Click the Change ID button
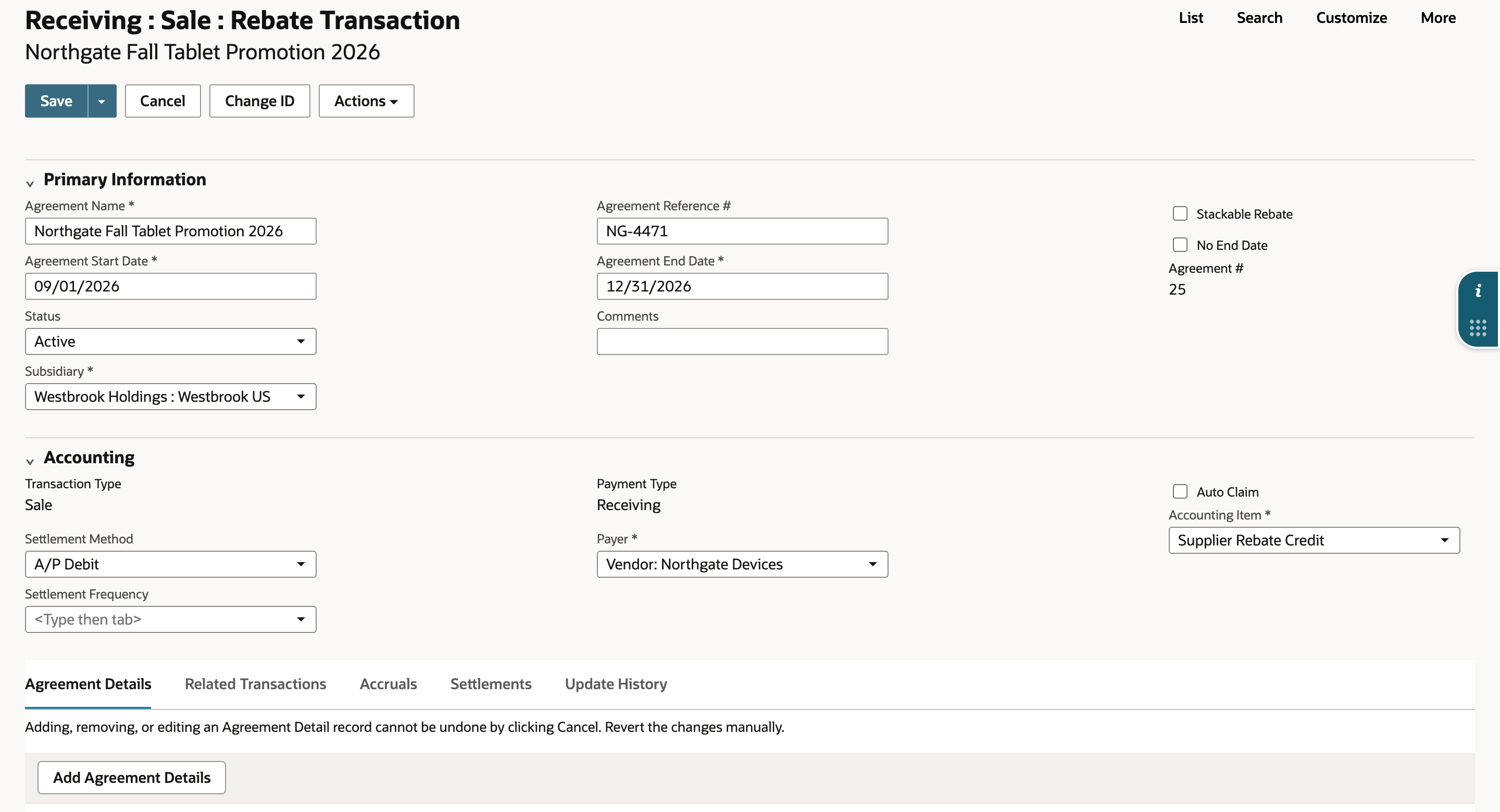1500x812 pixels. (x=260, y=102)
